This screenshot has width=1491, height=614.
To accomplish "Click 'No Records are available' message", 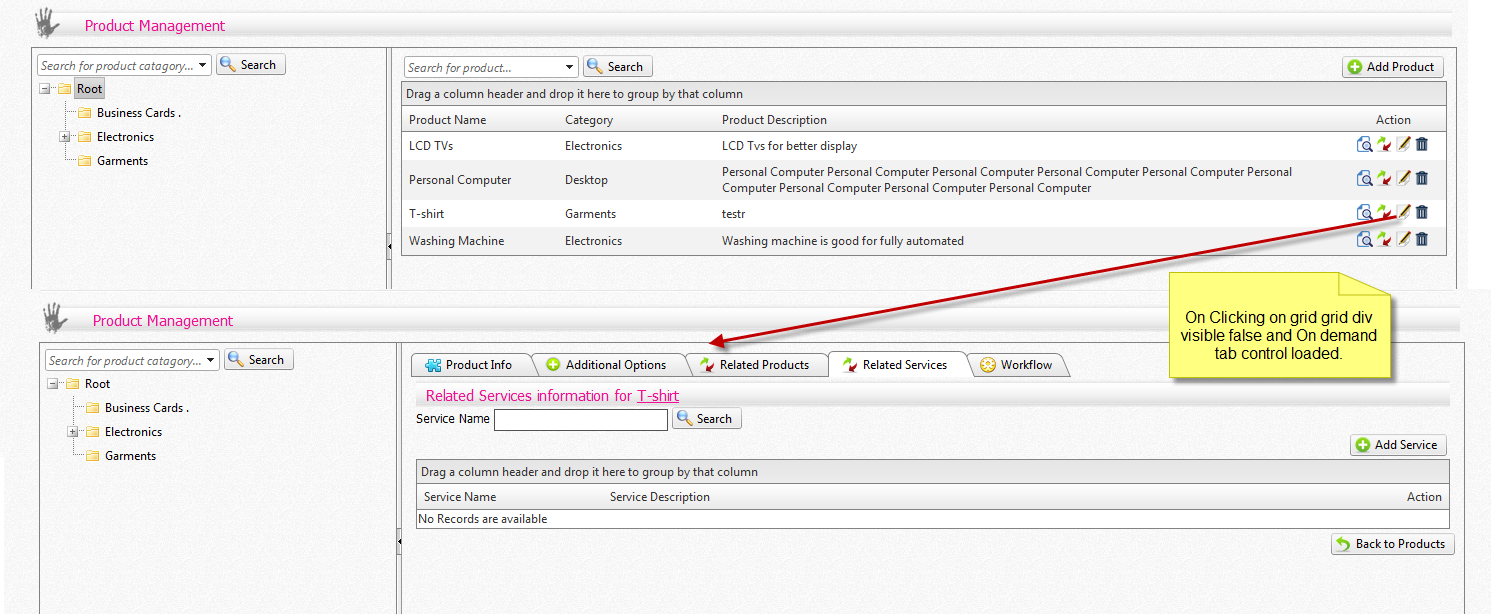I will click(x=483, y=519).
